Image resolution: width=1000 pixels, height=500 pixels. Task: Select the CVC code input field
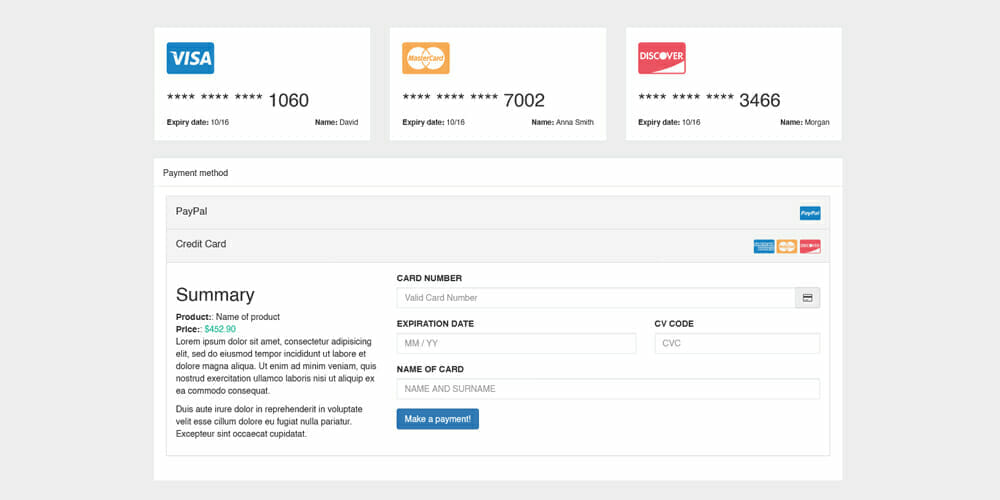[737, 344]
